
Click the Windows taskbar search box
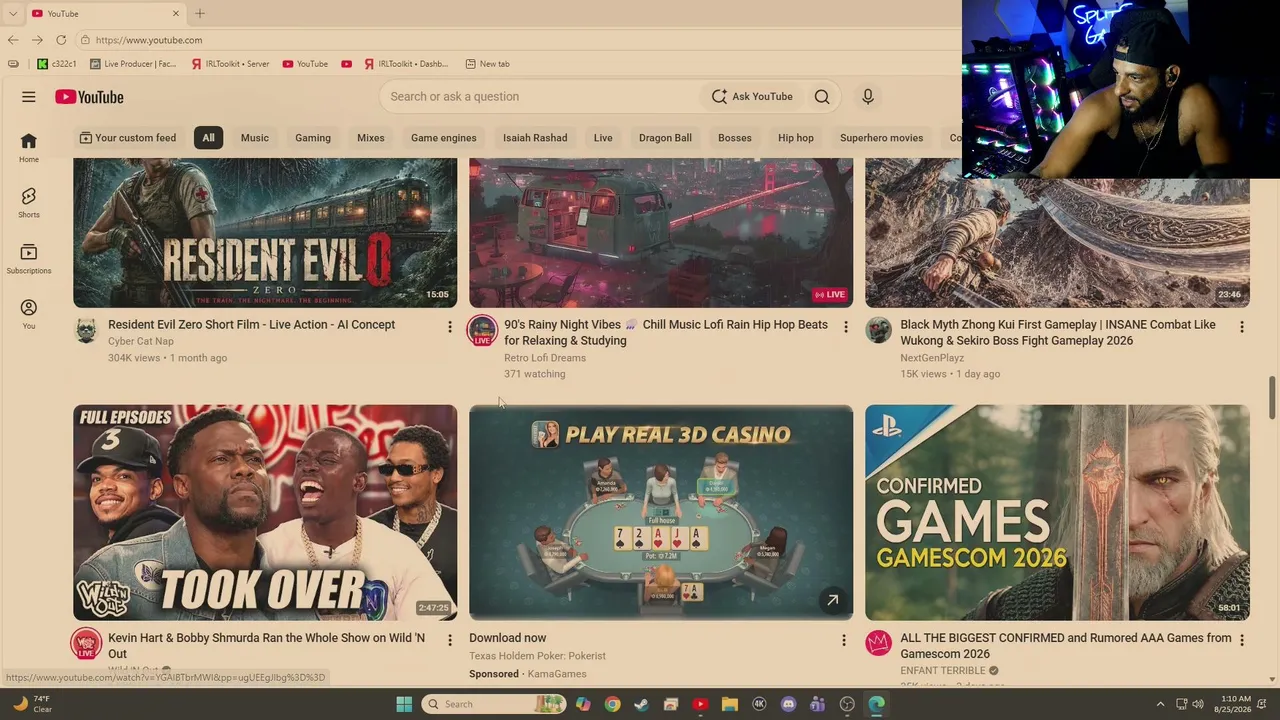click(x=493, y=704)
